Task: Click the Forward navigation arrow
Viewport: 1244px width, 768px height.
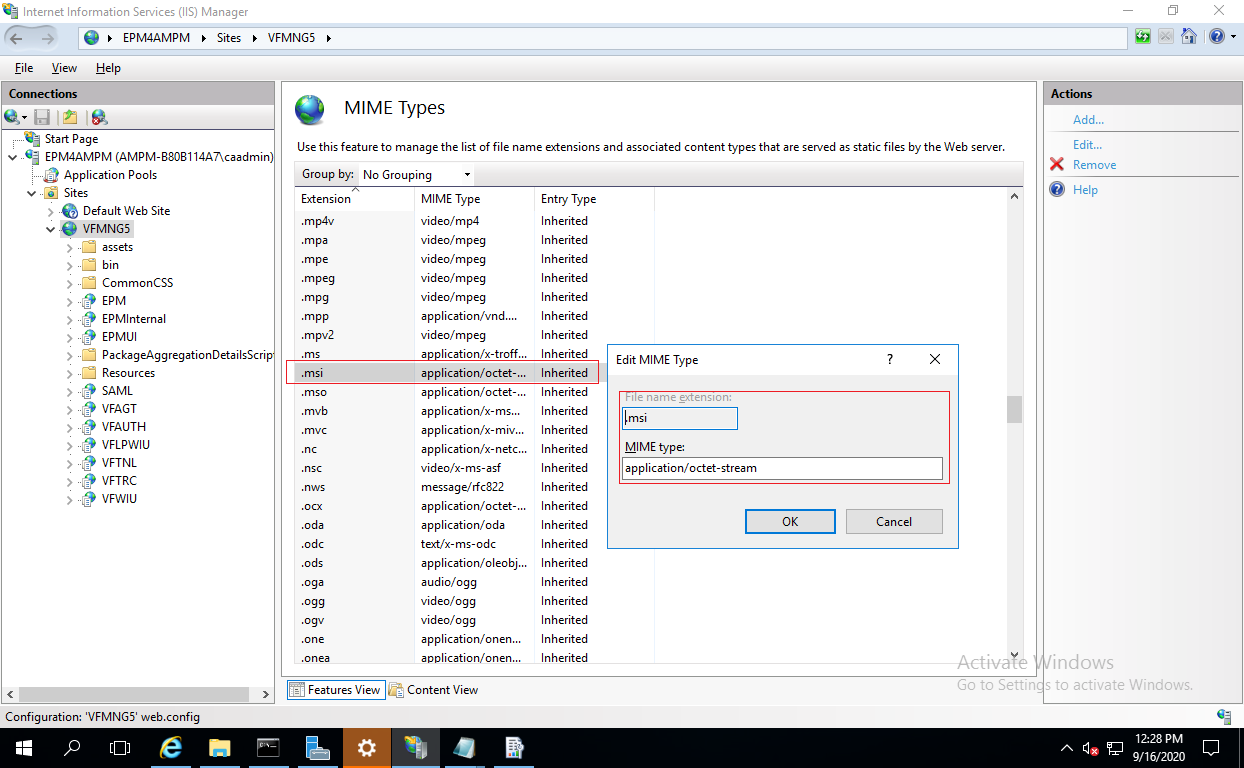Action: click(x=48, y=37)
